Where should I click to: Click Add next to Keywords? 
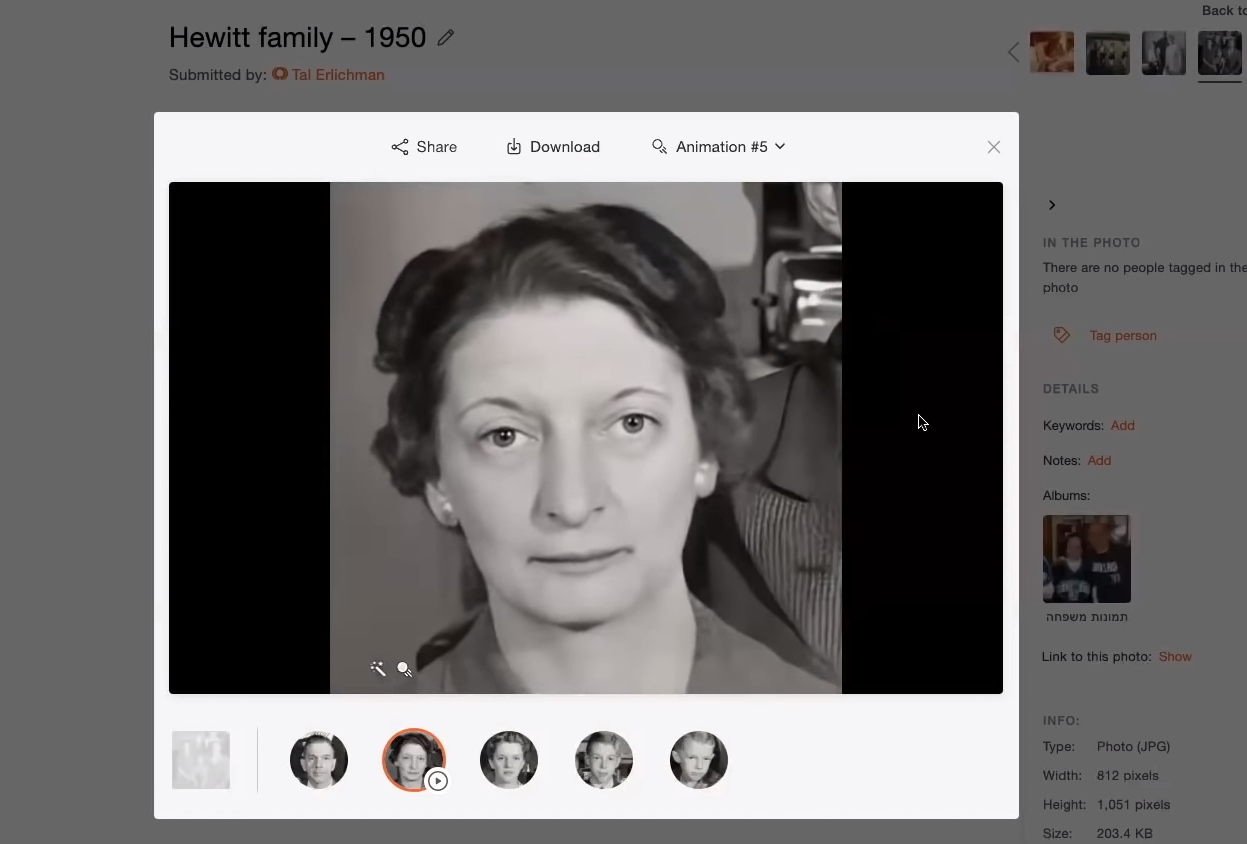pos(1122,425)
